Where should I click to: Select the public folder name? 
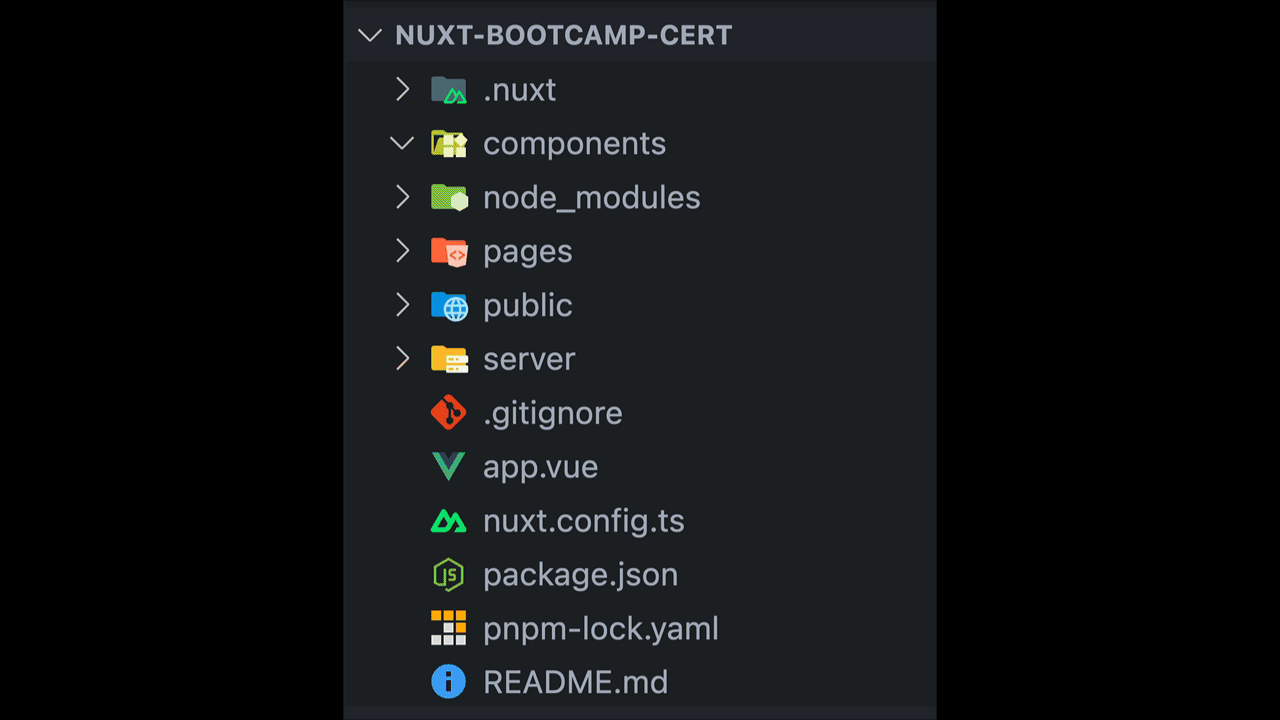tap(527, 305)
